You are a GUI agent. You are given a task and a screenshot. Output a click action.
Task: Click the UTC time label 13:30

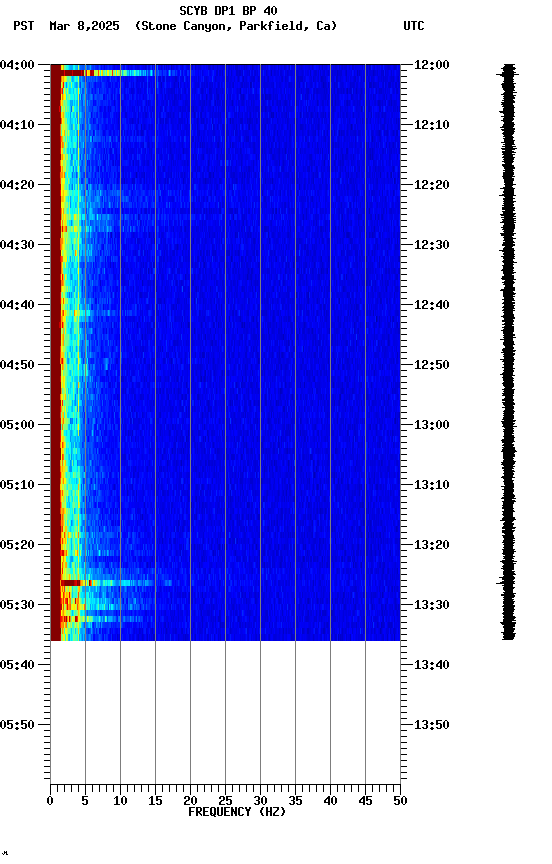click(x=432, y=606)
